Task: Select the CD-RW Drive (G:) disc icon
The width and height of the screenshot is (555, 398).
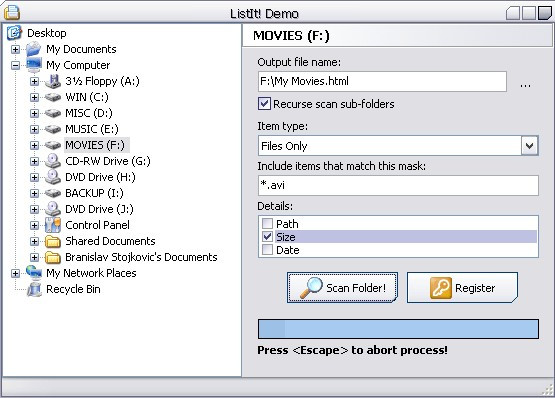Action: pos(53,161)
